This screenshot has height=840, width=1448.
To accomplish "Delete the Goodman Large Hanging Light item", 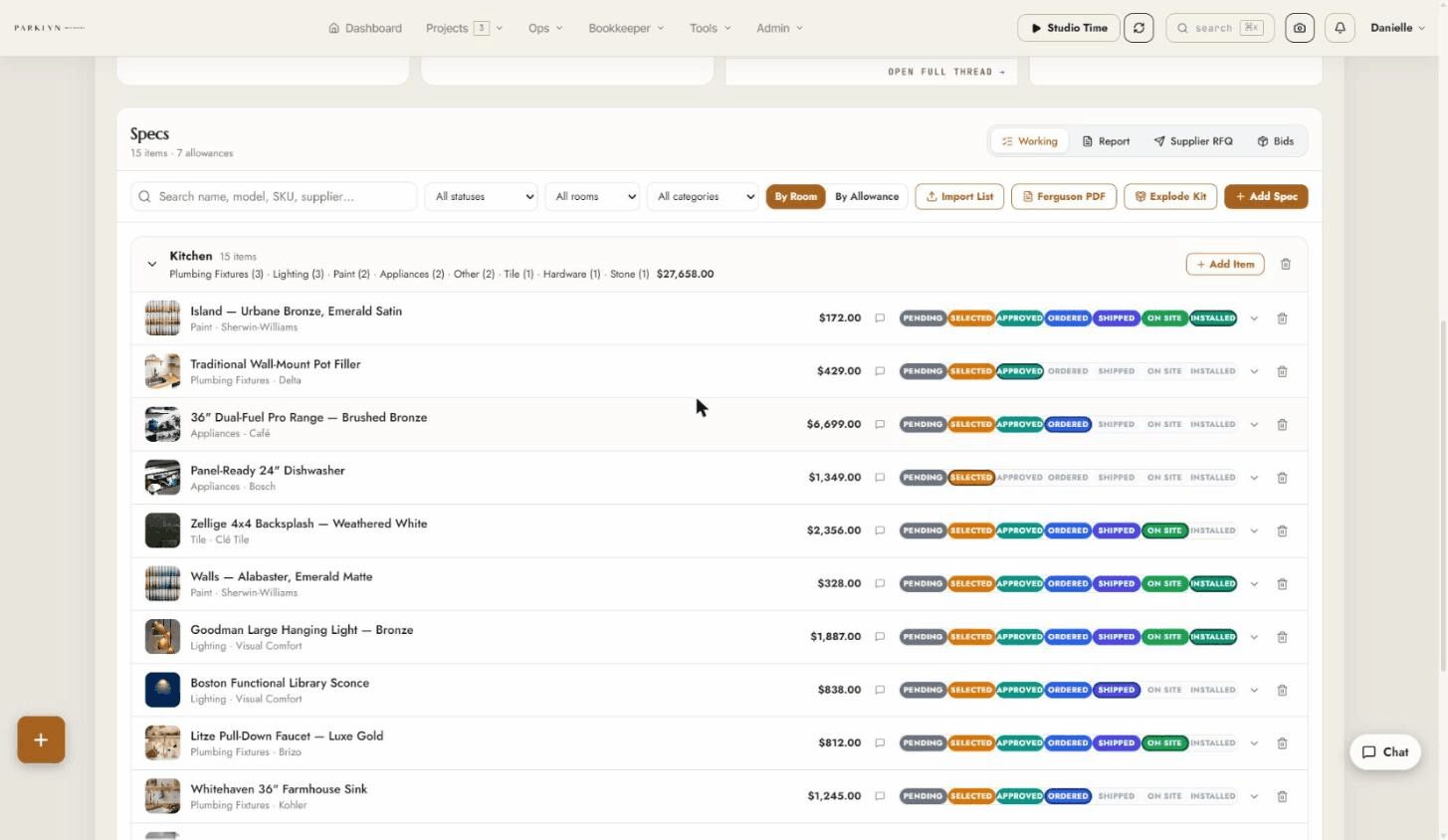I will (x=1282, y=637).
